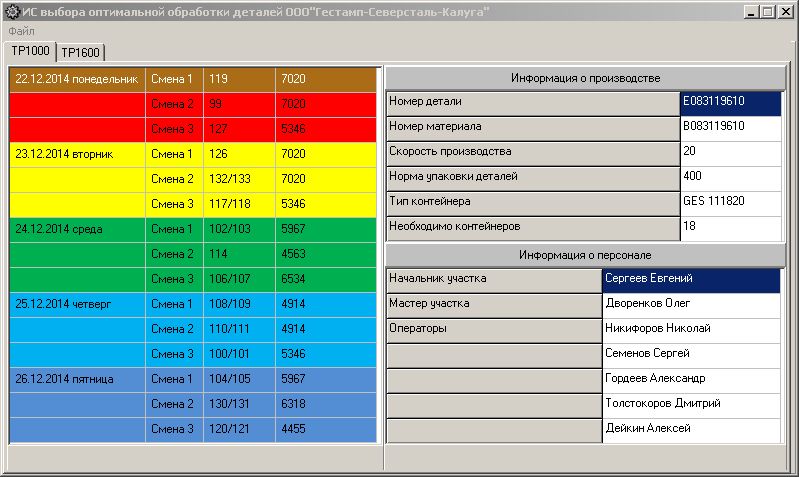799x477 pixels.
Task: Select cell 132/133
Action: (239, 179)
